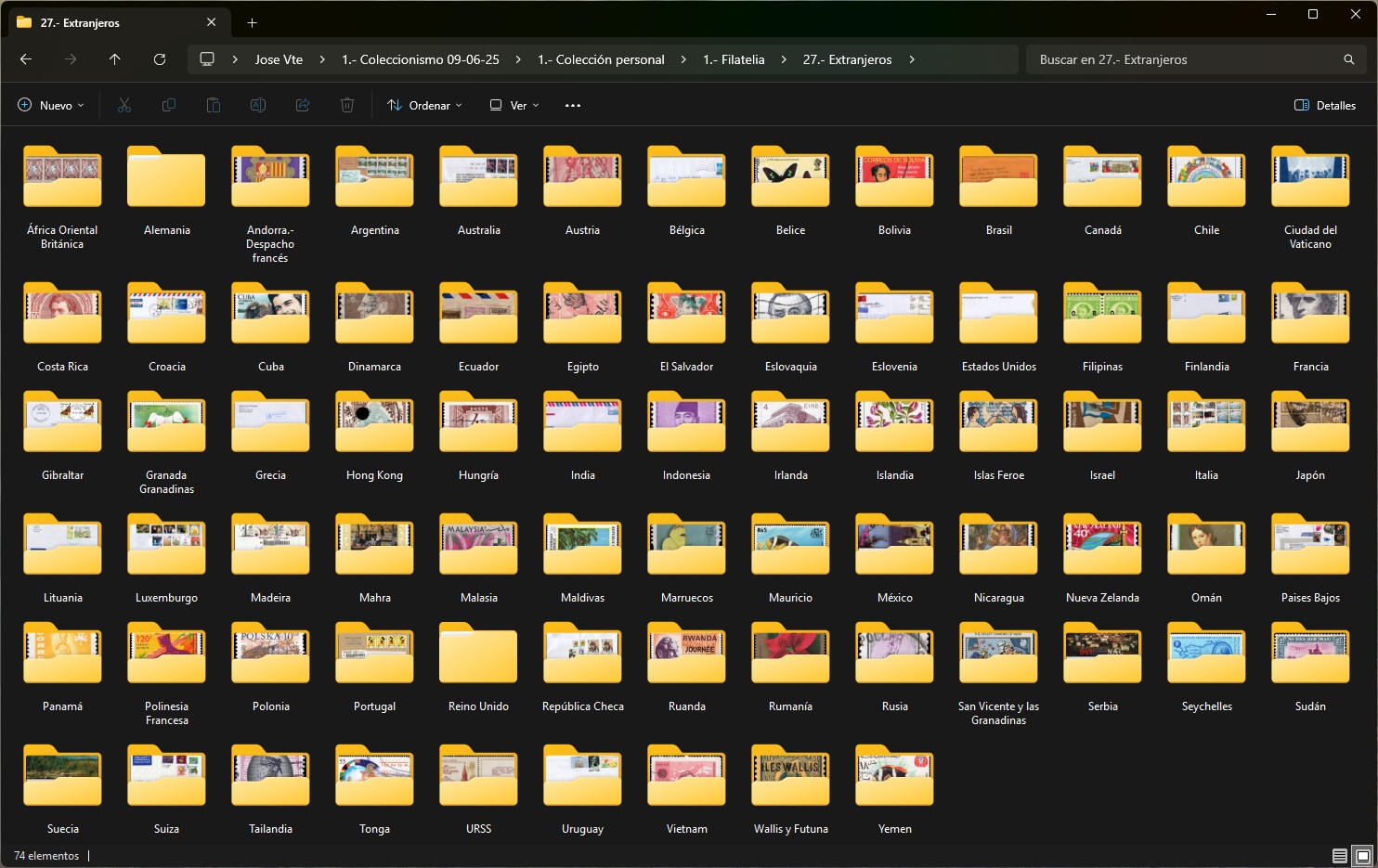This screenshot has width=1378, height=868.
Task: Expand the Ver view options menu
Action: [x=514, y=106]
